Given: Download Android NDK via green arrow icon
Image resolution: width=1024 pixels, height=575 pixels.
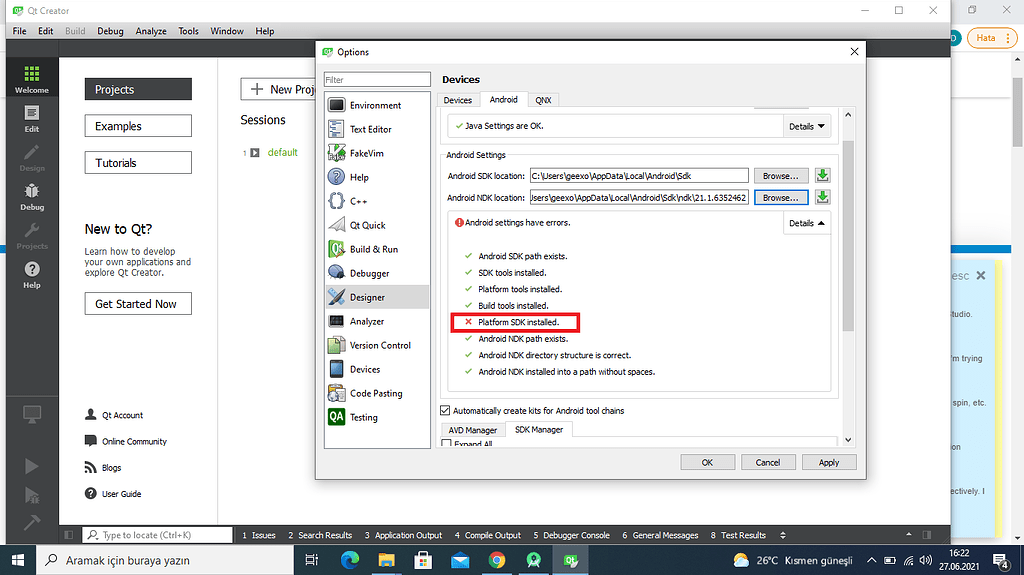Looking at the screenshot, I should click(822, 197).
